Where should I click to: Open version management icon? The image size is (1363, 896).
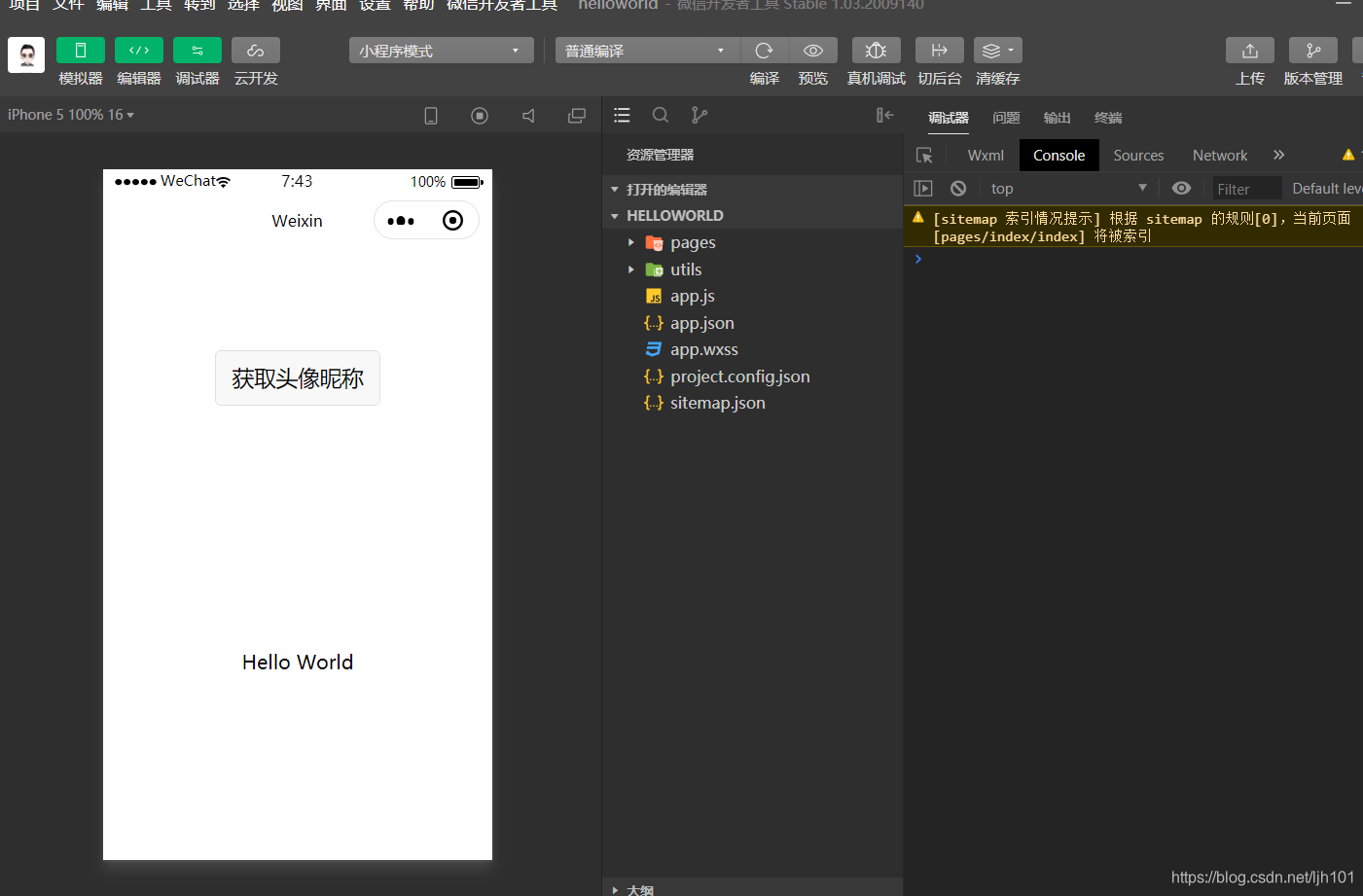click(x=1313, y=51)
